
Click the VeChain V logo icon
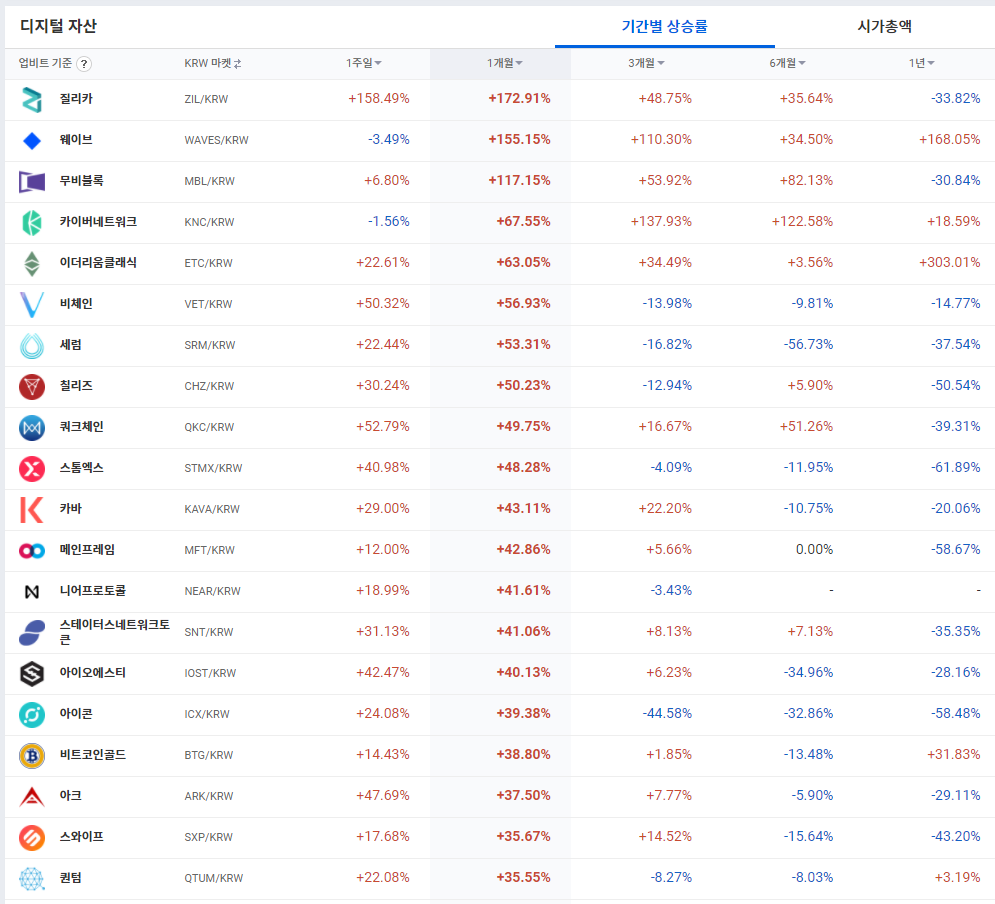32,305
